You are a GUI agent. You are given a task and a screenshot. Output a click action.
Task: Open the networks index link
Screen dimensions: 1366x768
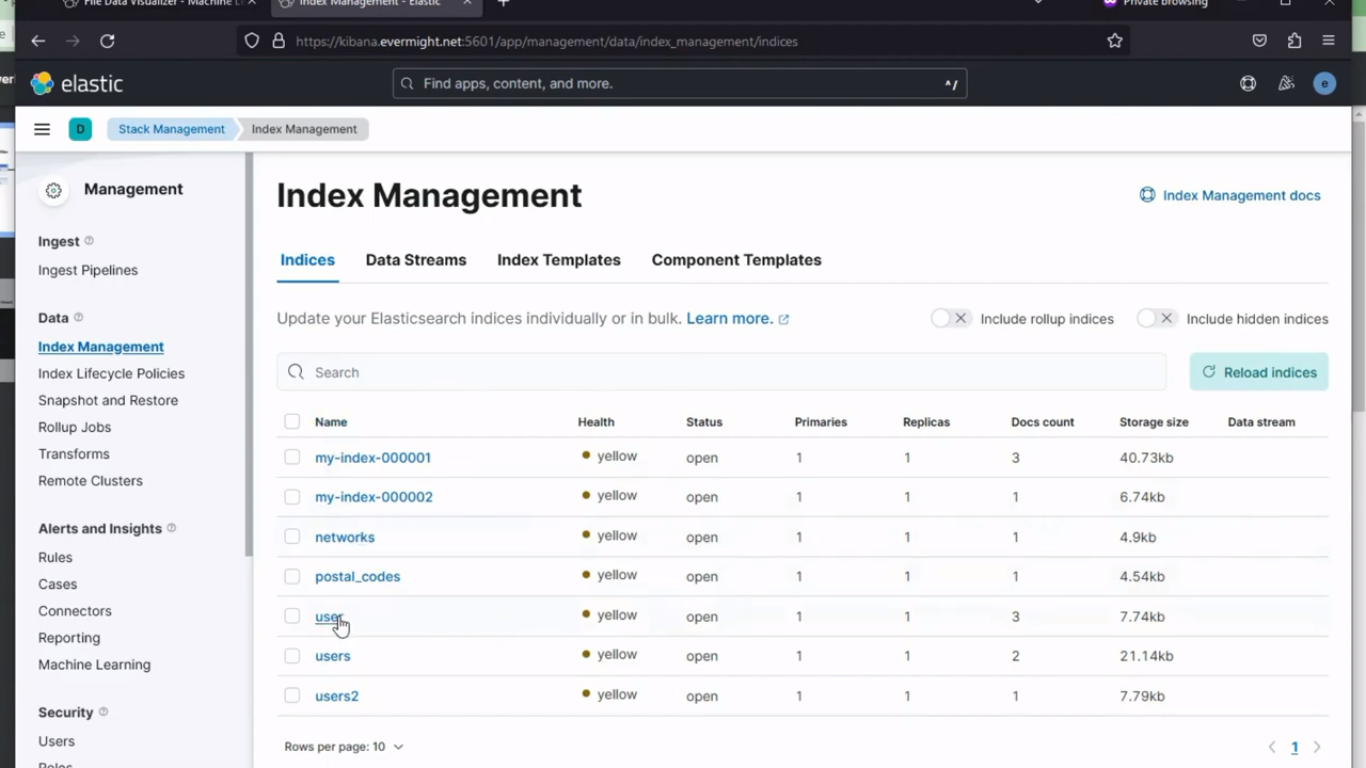[x=345, y=537]
